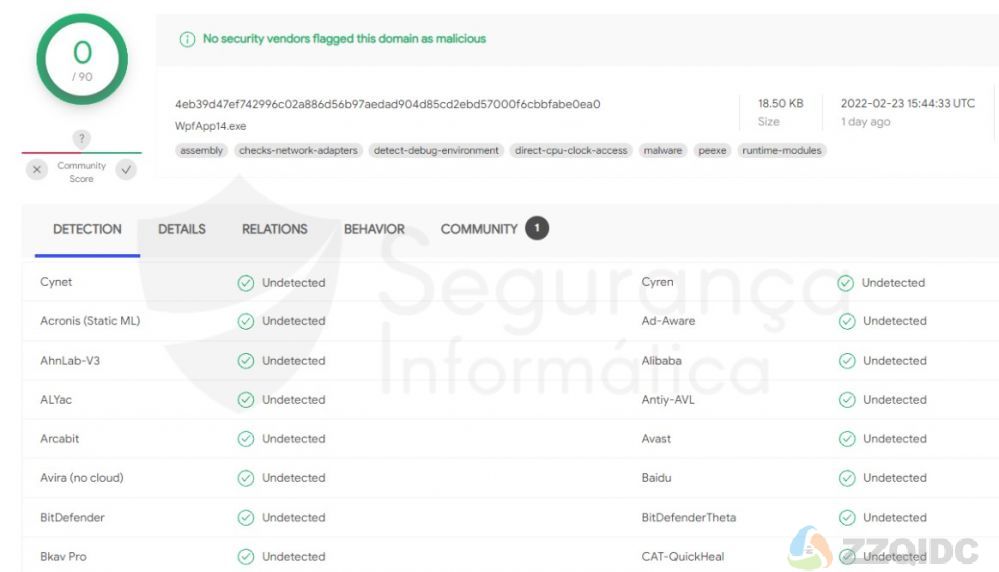Click the file hash text
999x572 pixels.
point(387,104)
